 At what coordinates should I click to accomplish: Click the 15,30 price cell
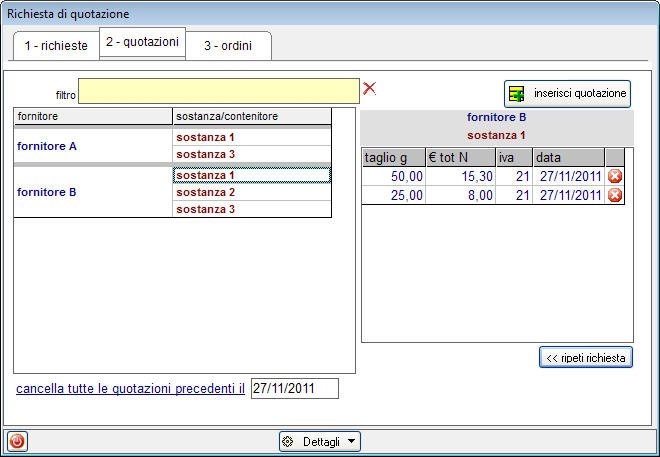point(461,176)
